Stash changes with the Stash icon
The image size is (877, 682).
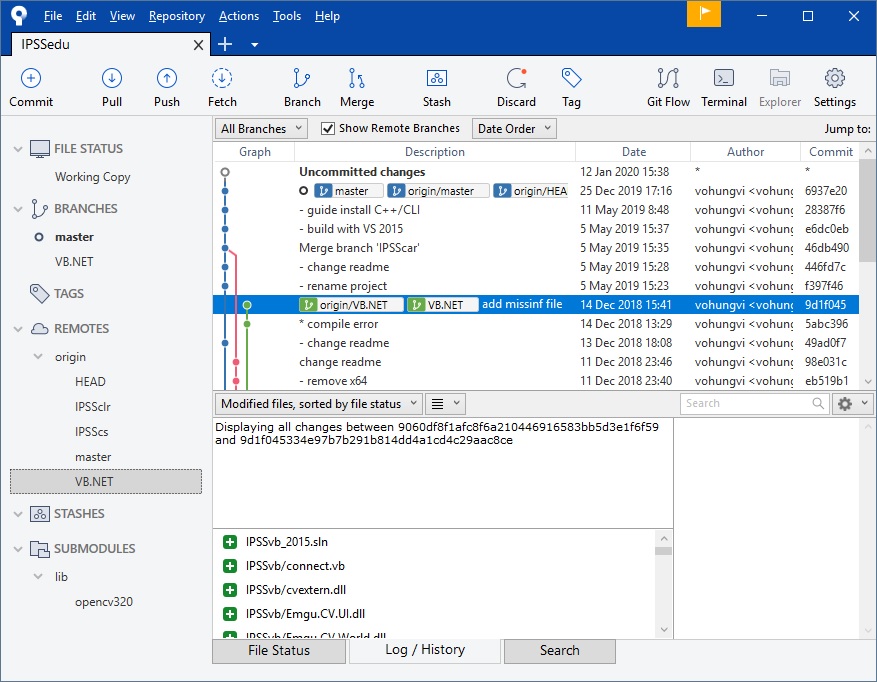(x=436, y=78)
